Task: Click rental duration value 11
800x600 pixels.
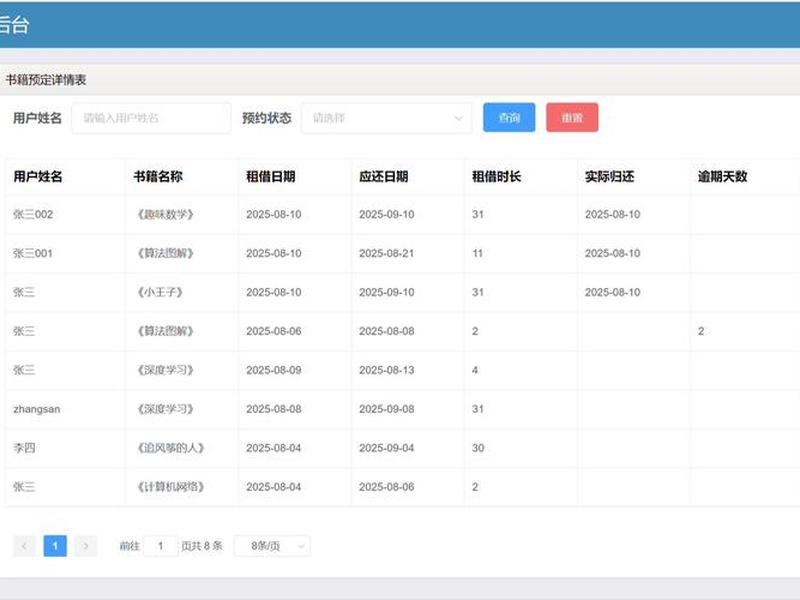Action: pos(478,253)
